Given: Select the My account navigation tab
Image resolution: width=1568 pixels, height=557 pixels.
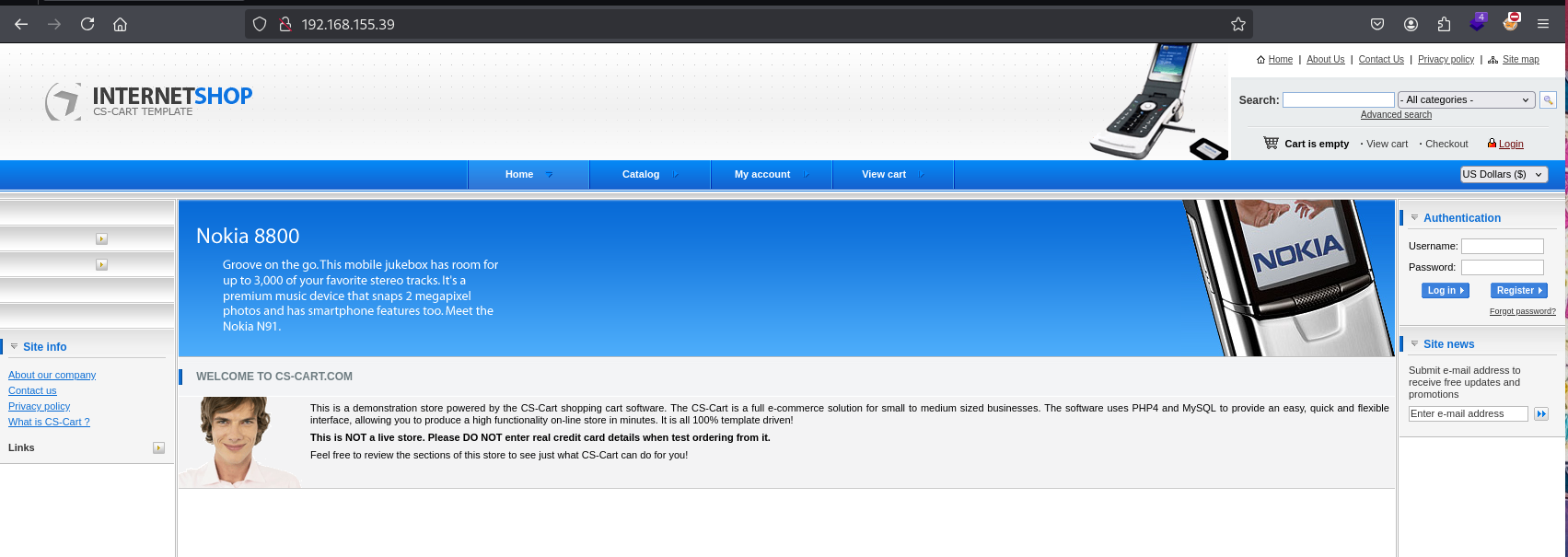Looking at the screenshot, I should (762, 174).
